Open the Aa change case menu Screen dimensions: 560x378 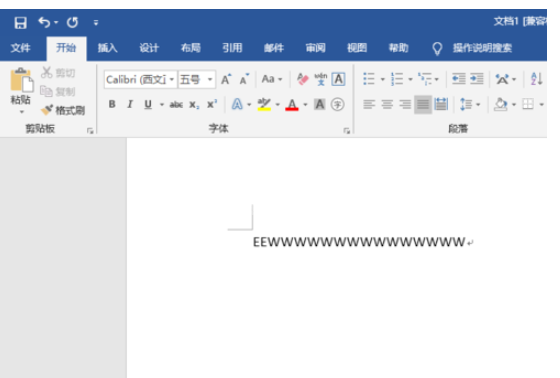[x=272, y=79]
